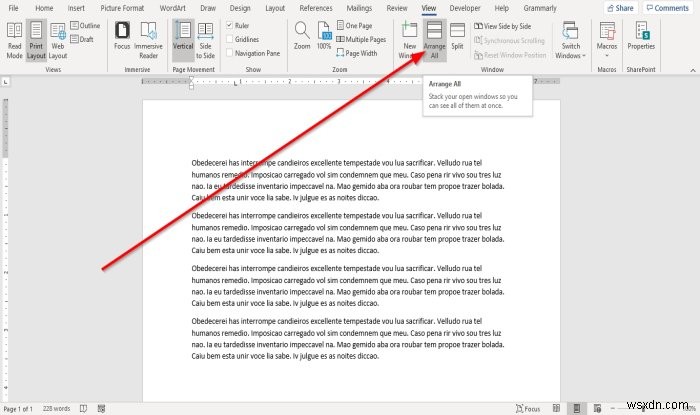Collapse the ribbon chevron

[x=693, y=70]
